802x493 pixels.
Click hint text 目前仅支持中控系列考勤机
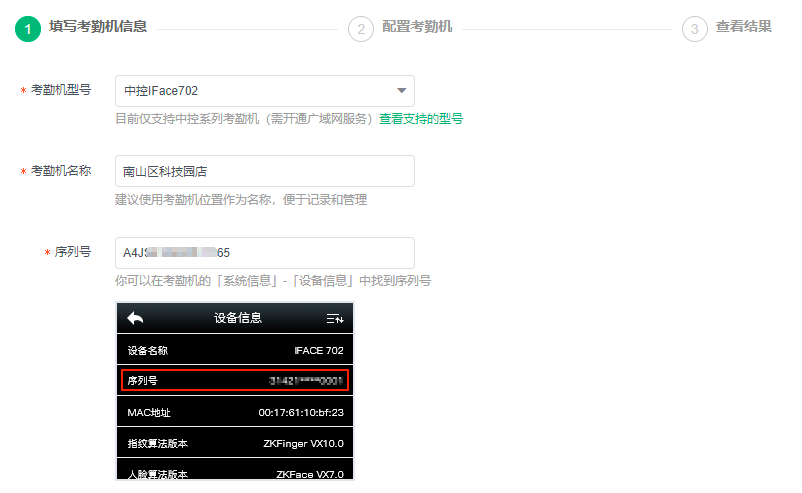245,119
